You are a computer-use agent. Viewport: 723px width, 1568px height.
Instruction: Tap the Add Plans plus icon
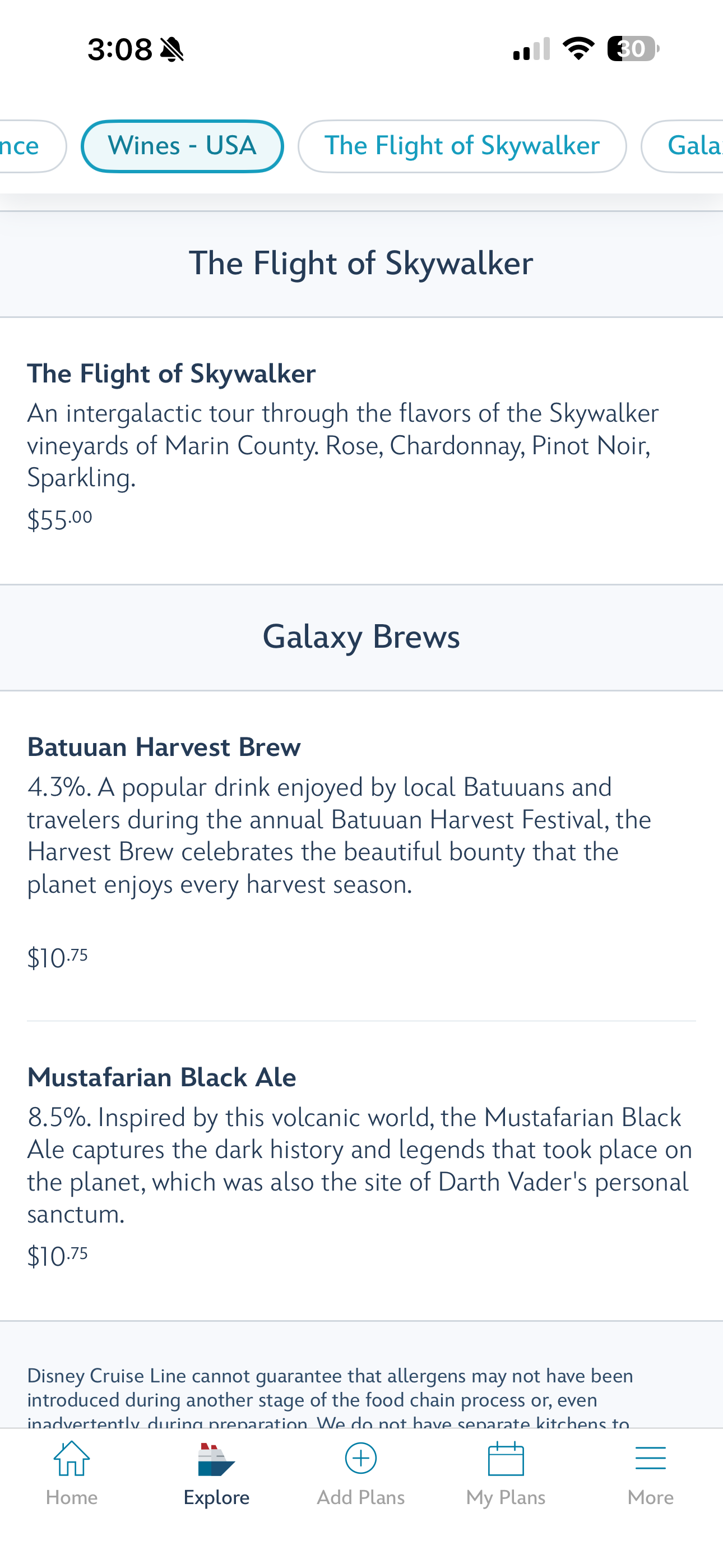tap(360, 1459)
